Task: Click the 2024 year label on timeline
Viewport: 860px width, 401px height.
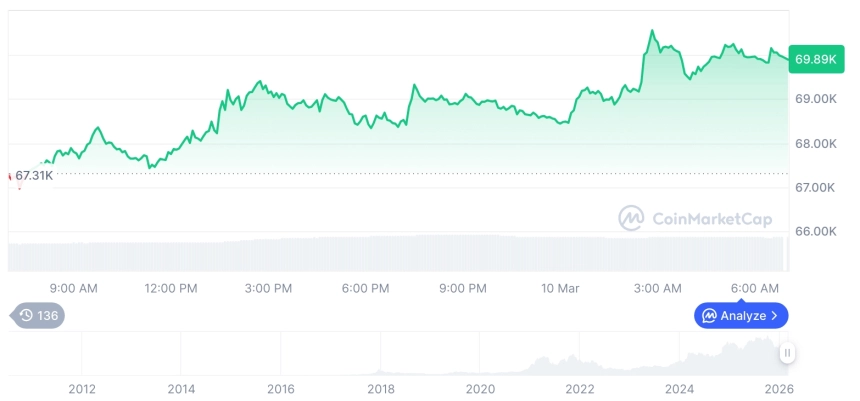Action: 680,389
